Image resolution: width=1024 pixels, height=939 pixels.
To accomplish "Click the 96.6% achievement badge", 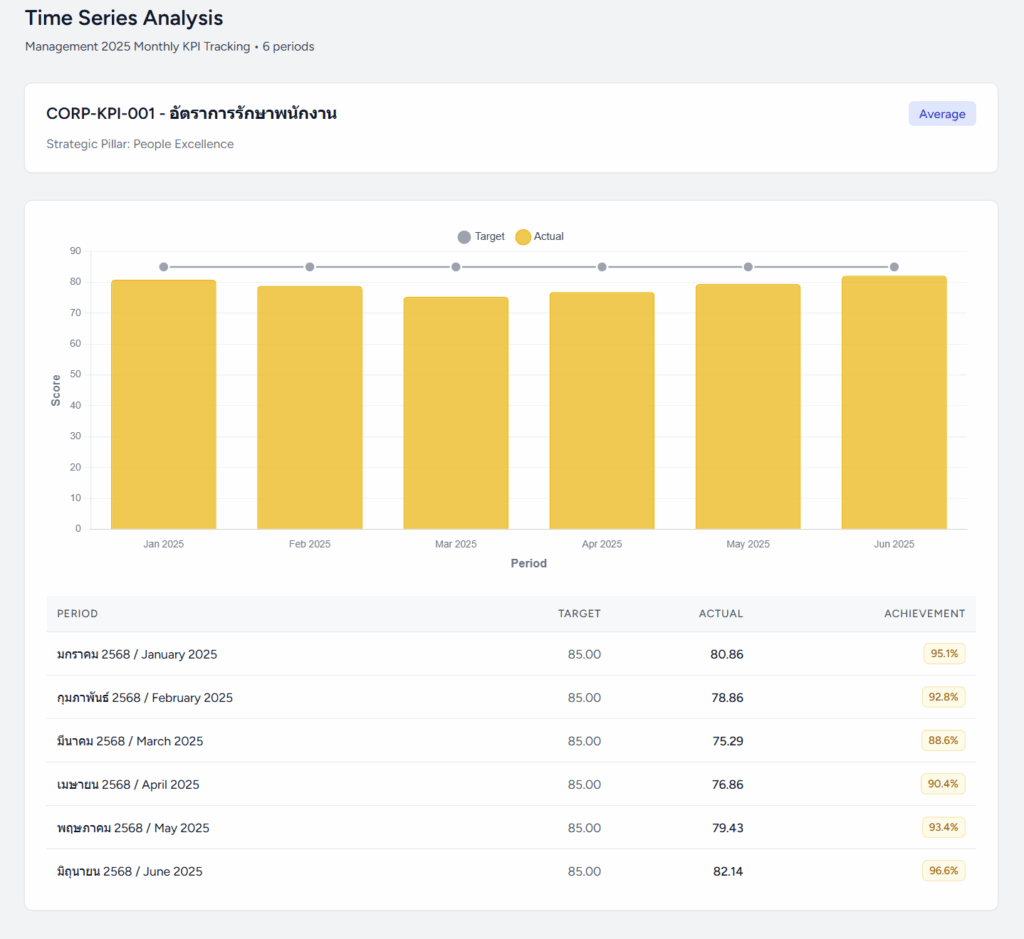I will click(943, 871).
